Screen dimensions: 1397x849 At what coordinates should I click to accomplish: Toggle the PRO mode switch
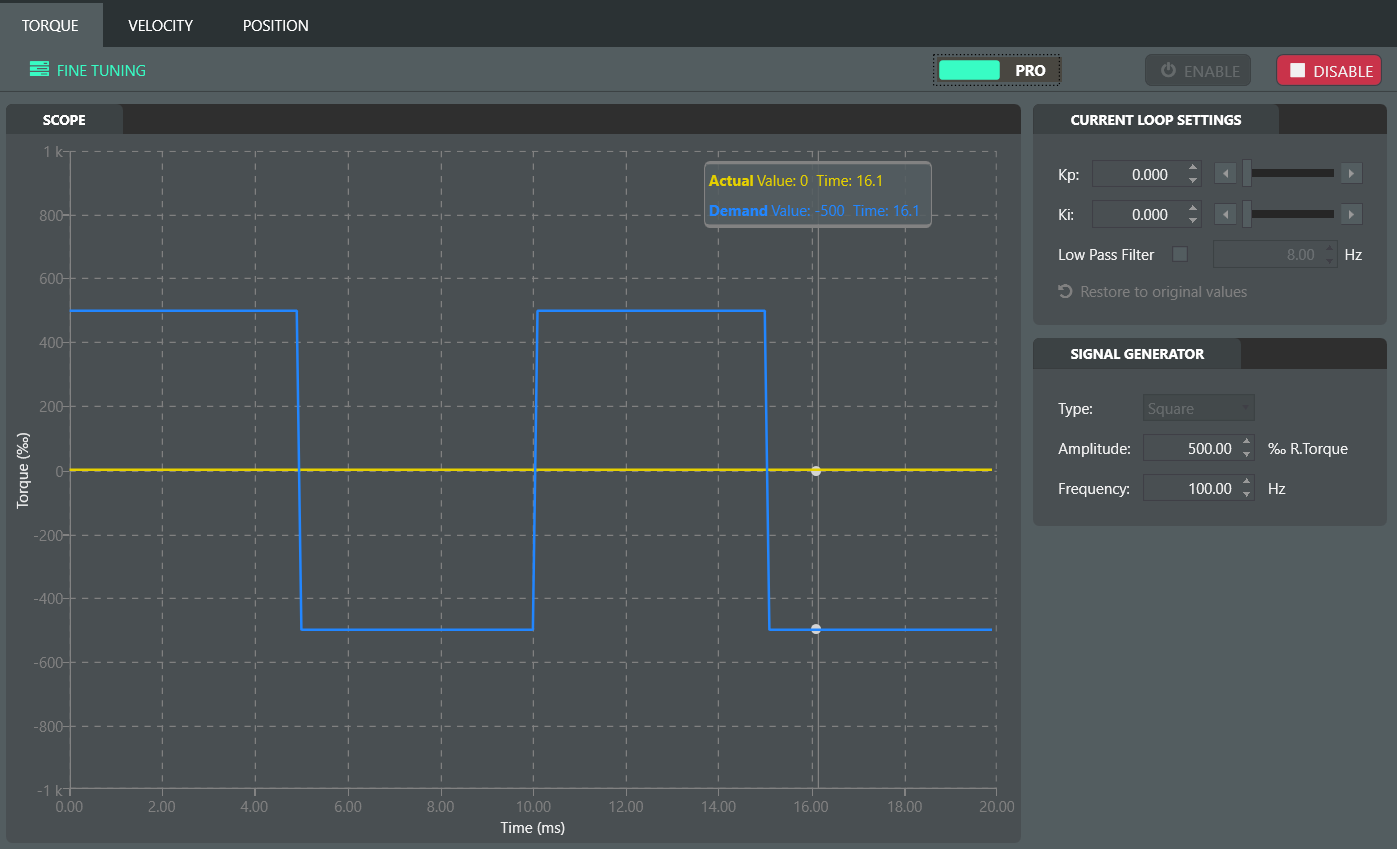pos(996,70)
